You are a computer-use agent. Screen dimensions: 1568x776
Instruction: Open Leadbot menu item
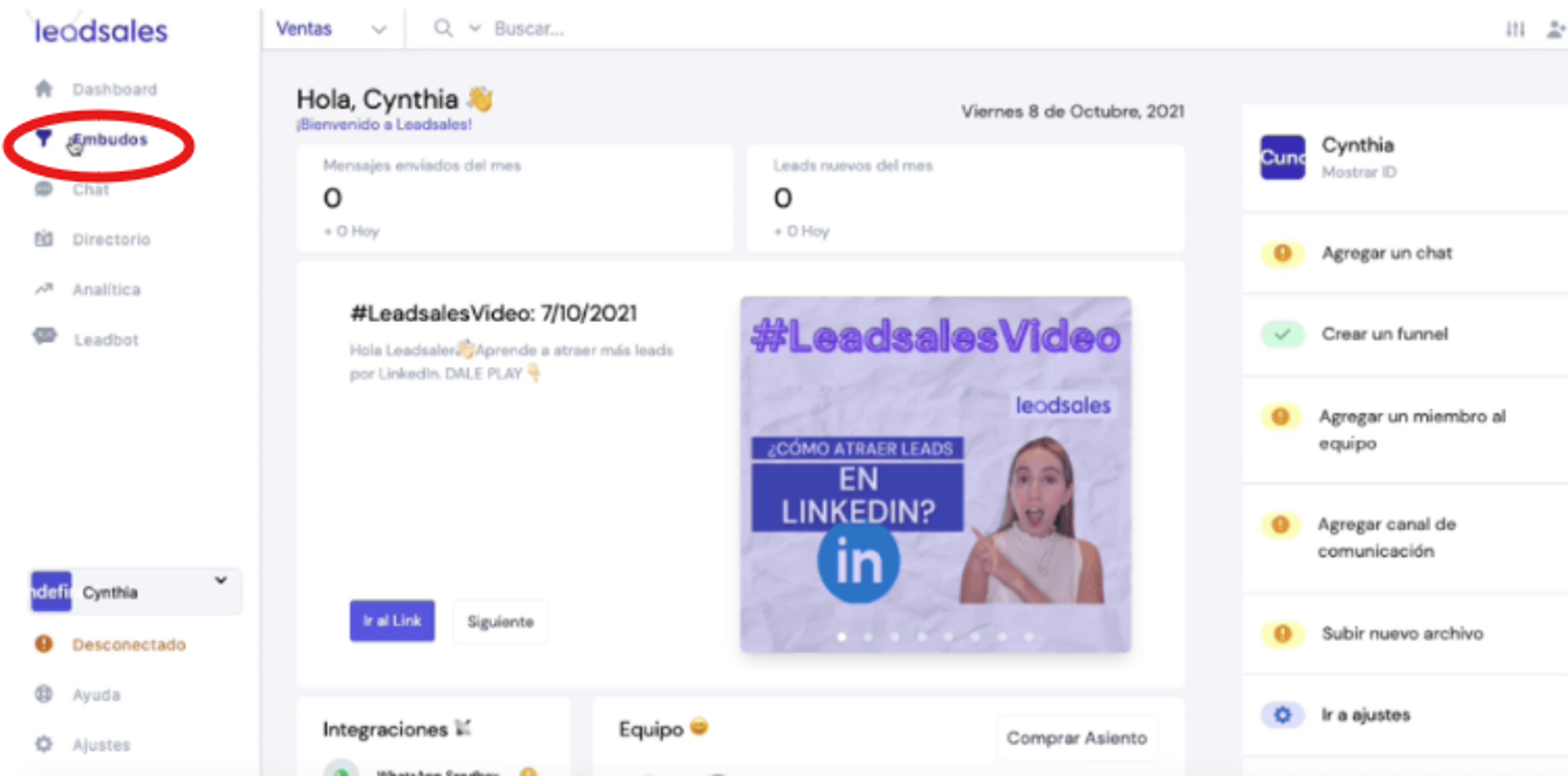tap(107, 340)
